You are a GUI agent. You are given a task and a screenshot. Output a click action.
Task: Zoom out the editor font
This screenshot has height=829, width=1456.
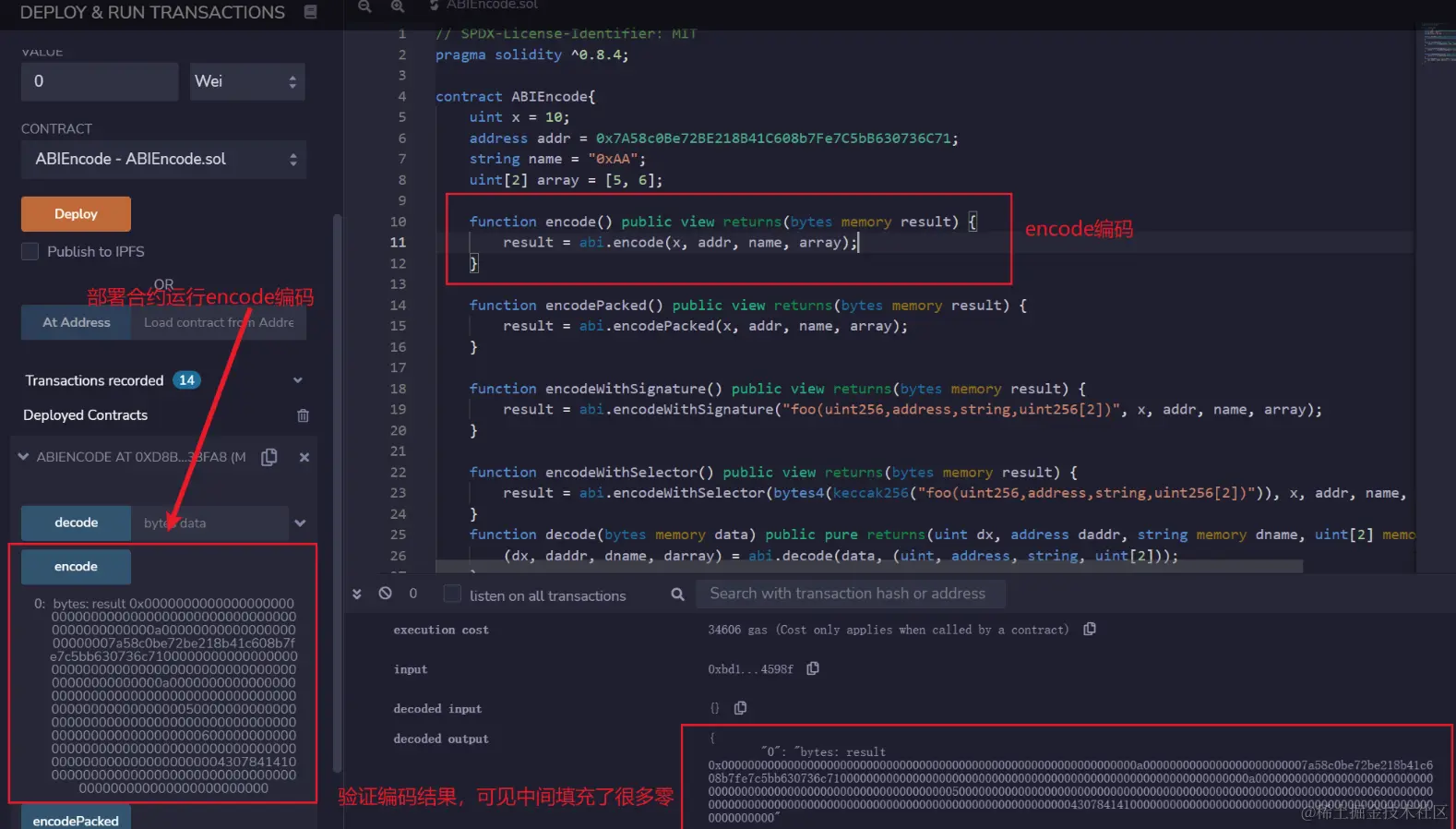coord(364,6)
